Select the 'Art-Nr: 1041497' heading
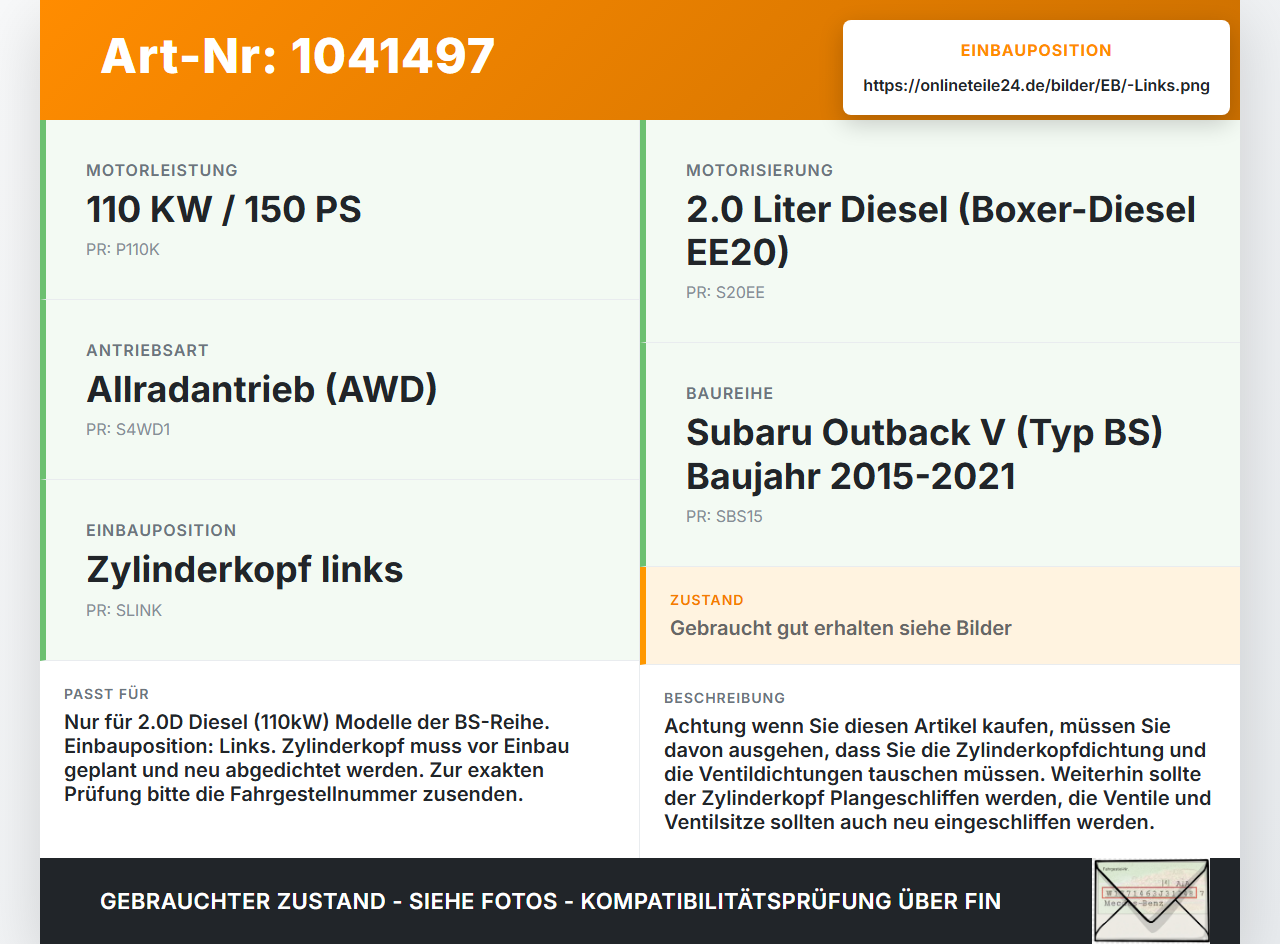This screenshot has height=944, width=1280. click(298, 56)
